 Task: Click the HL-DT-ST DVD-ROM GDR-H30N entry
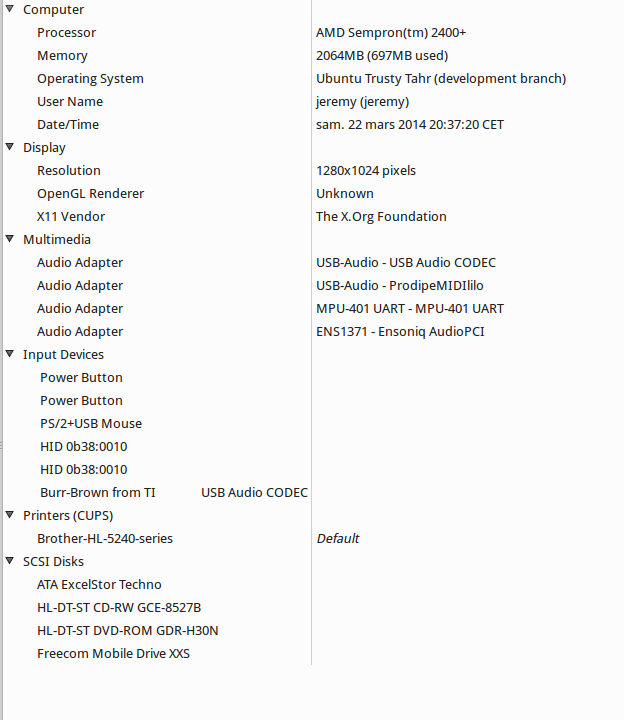click(x=127, y=631)
